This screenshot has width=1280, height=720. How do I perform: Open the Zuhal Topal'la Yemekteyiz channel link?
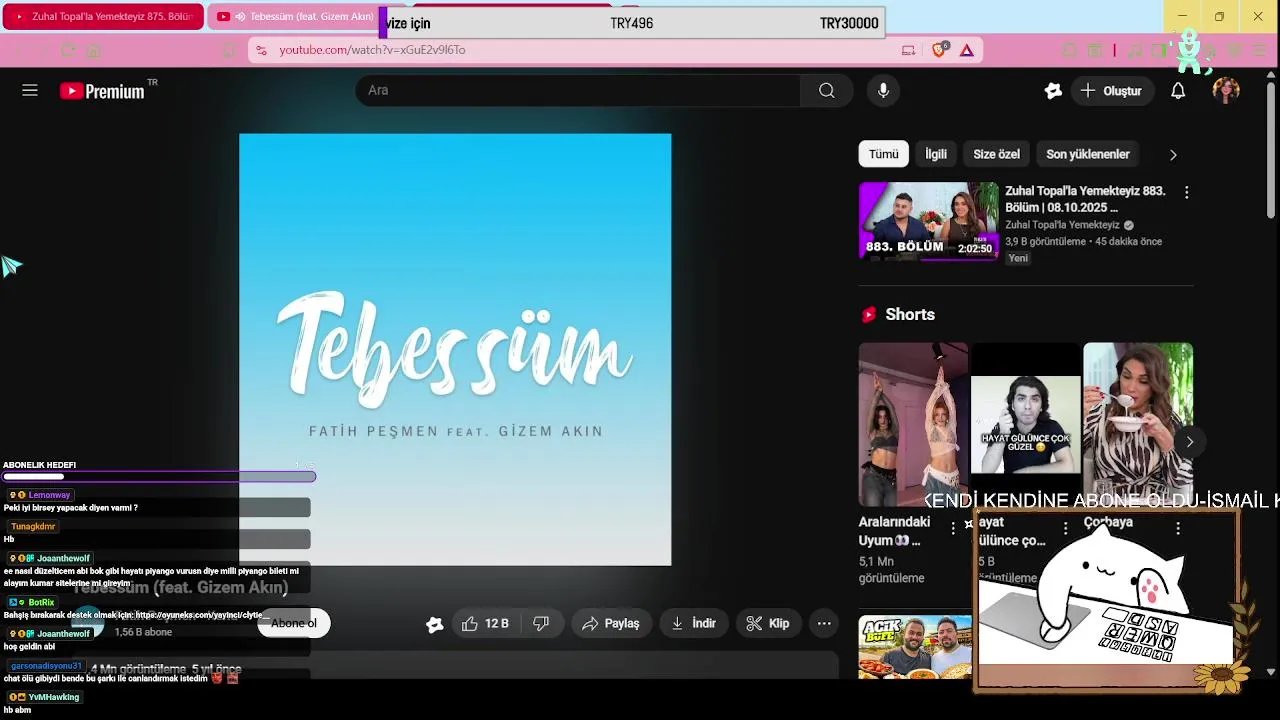[1062, 225]
